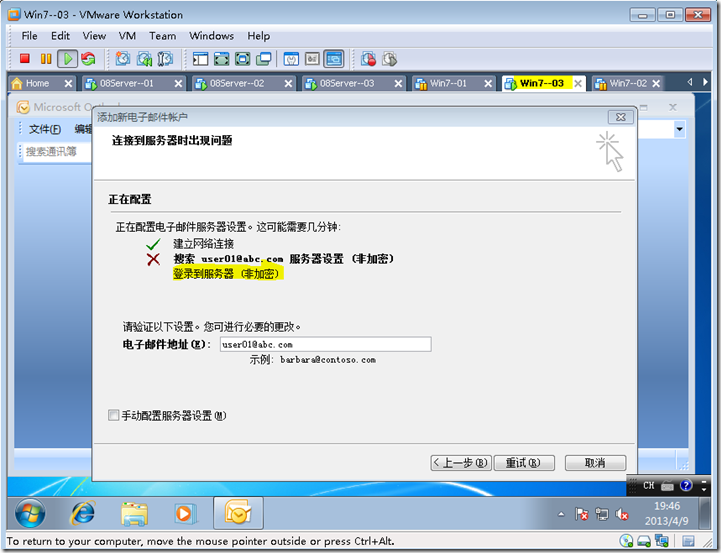Open Windows Media Player taskbar icon
The height and width of the screenshot is (553, 721).
(x=185, y=513)
